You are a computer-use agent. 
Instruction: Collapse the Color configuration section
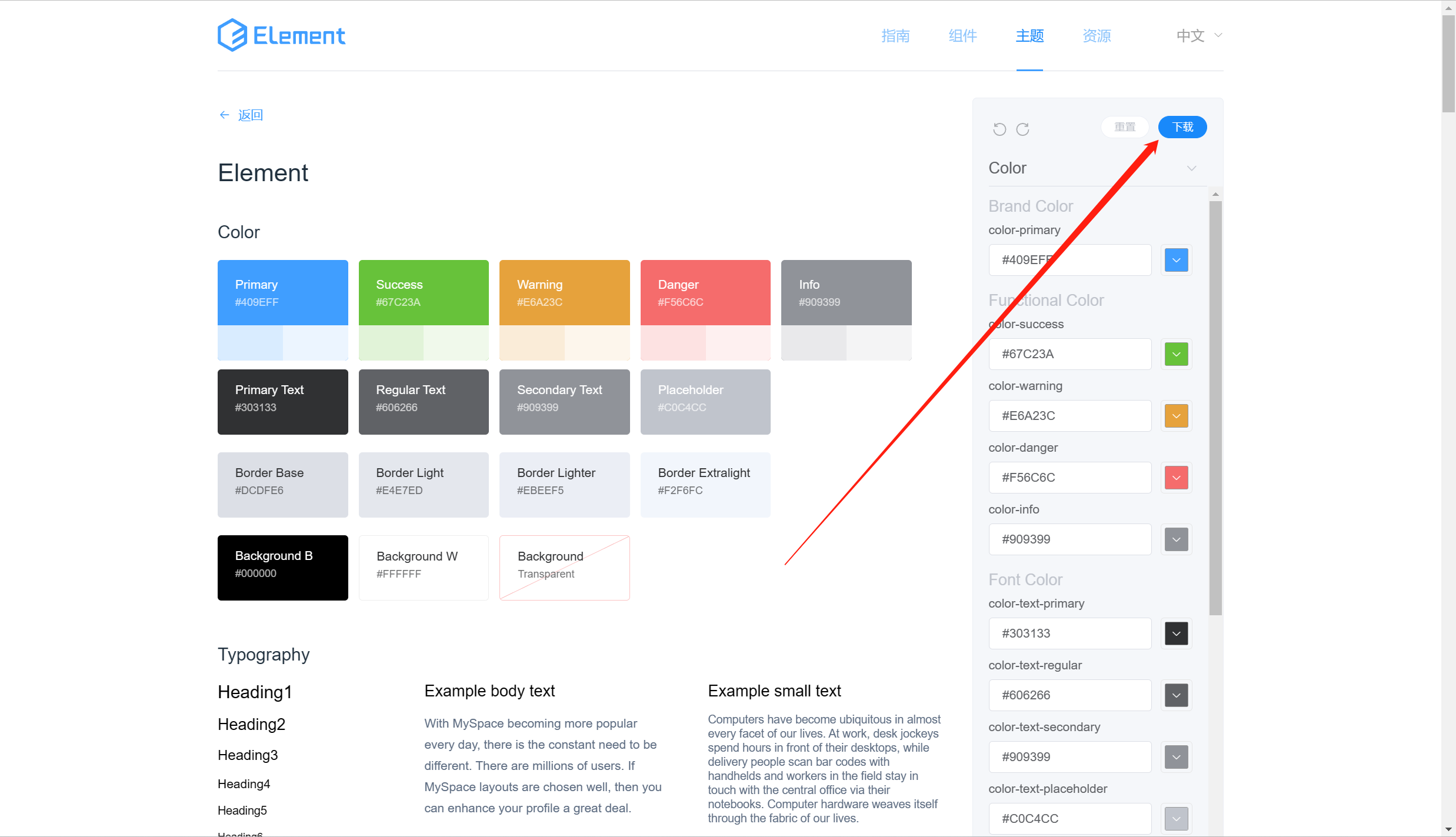pyautogui.click(x=1191, y=168)
